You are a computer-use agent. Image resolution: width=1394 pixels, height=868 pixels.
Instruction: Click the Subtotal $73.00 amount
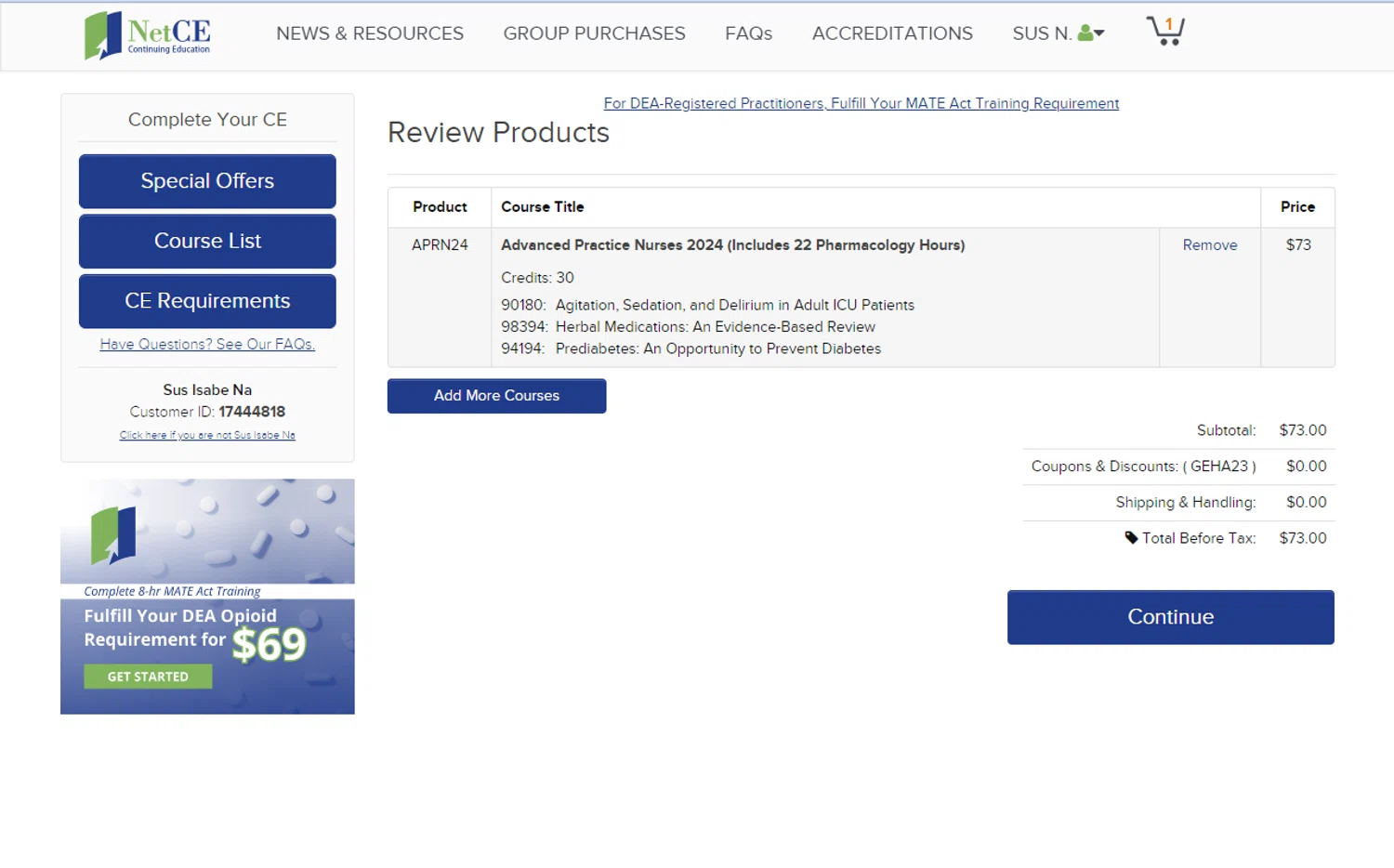click(1303, 430)
